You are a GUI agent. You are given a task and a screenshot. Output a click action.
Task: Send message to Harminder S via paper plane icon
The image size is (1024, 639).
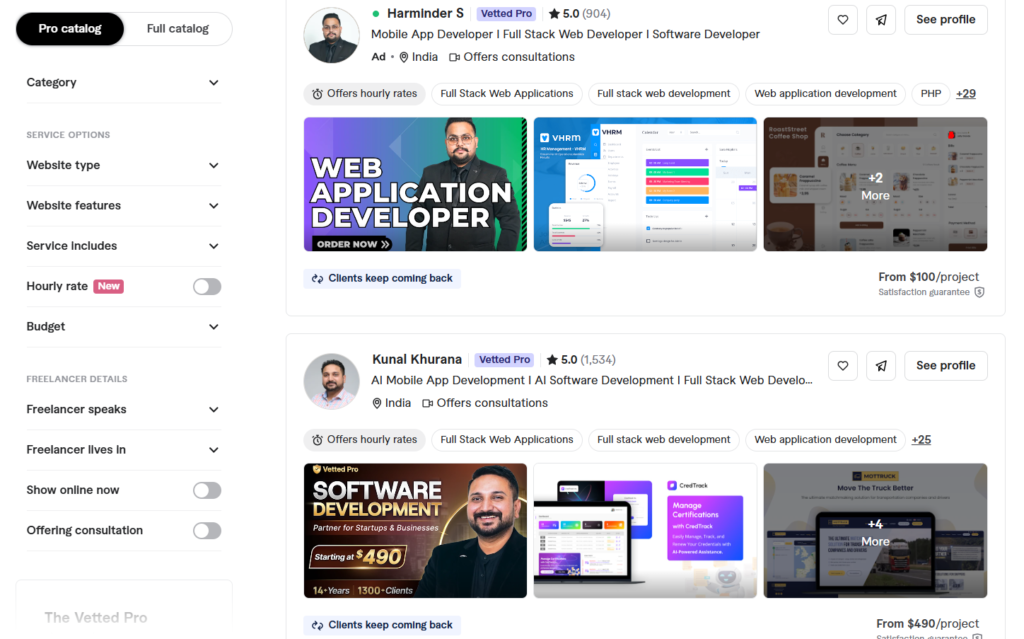click(881, 20)
